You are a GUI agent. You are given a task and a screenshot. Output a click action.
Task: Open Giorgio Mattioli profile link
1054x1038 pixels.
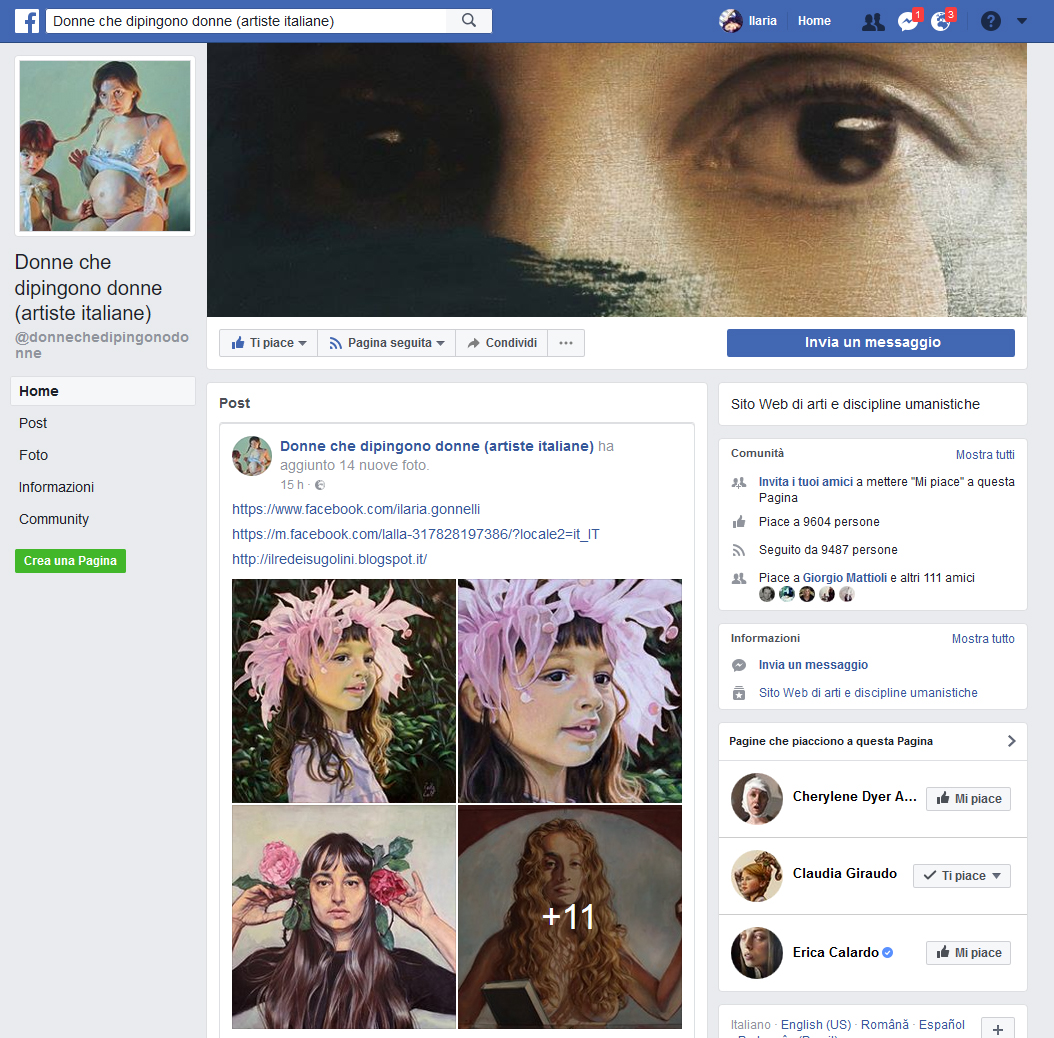pos(845,577)
